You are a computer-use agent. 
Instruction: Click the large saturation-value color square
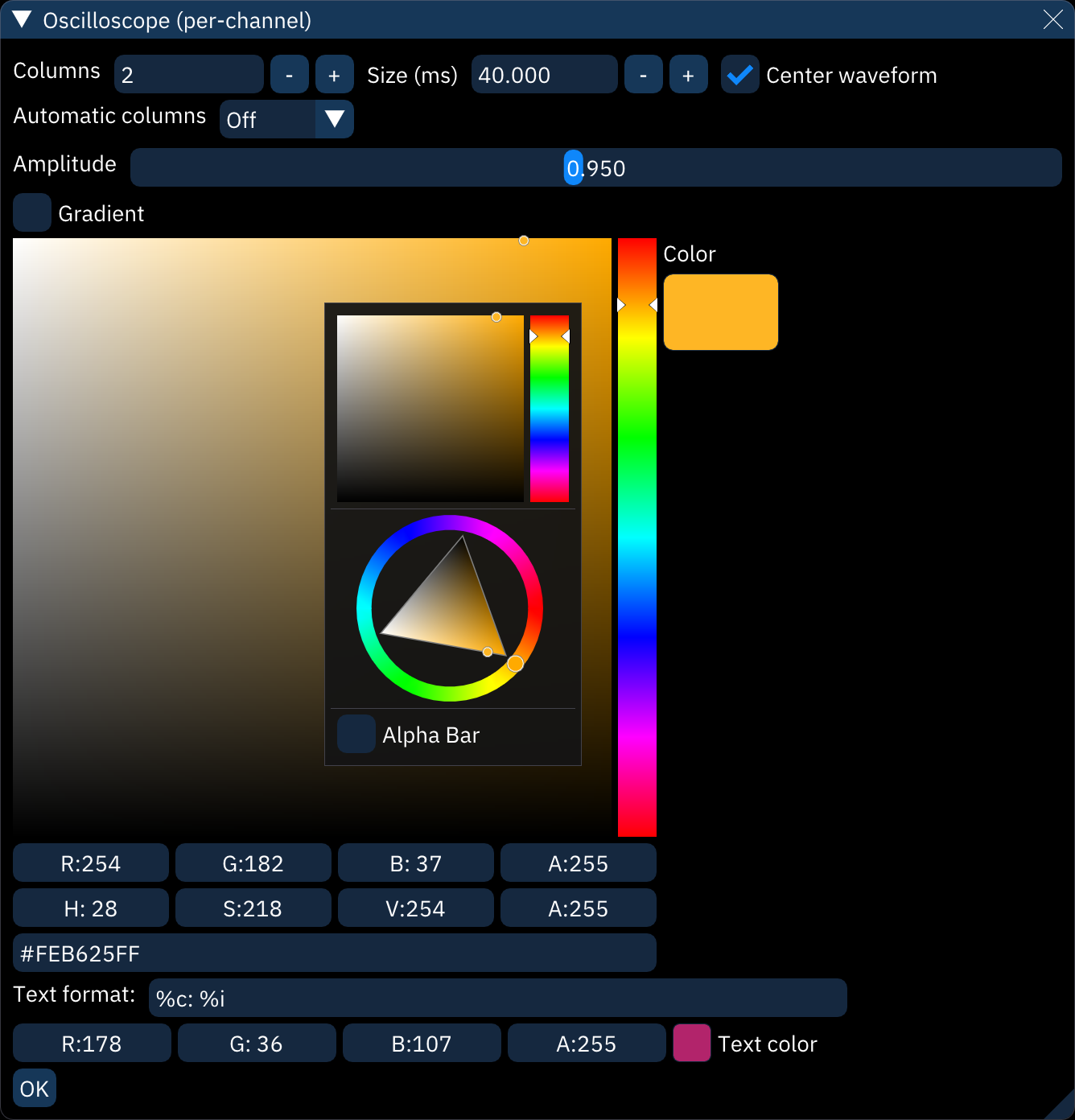tap(312, 537)
